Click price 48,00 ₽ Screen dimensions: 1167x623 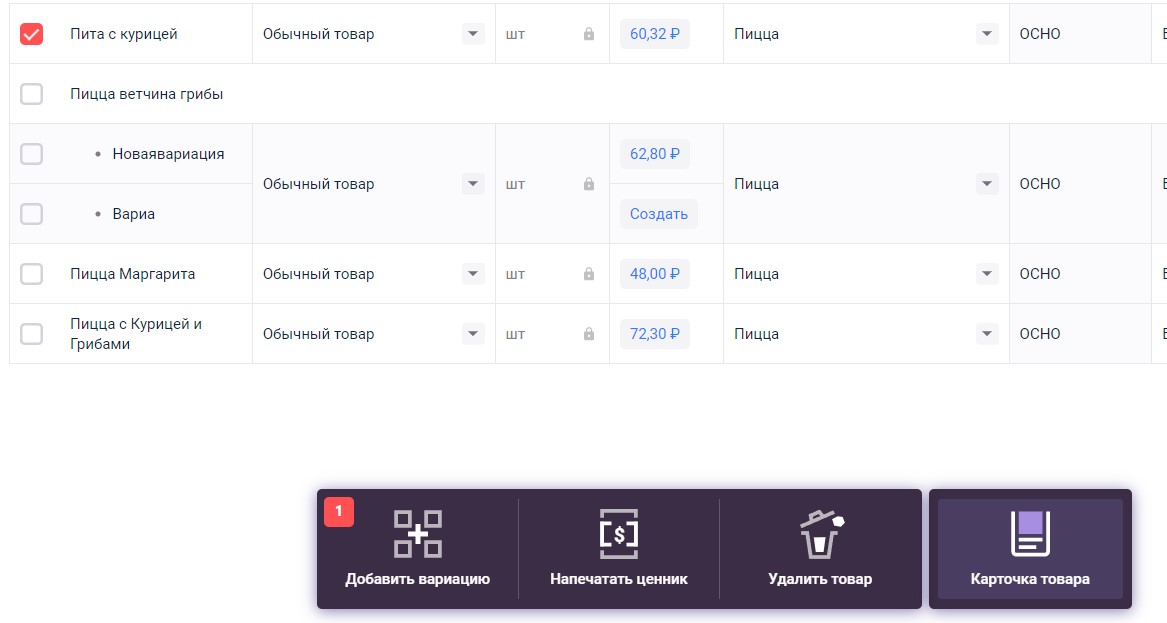click(655, 274)
